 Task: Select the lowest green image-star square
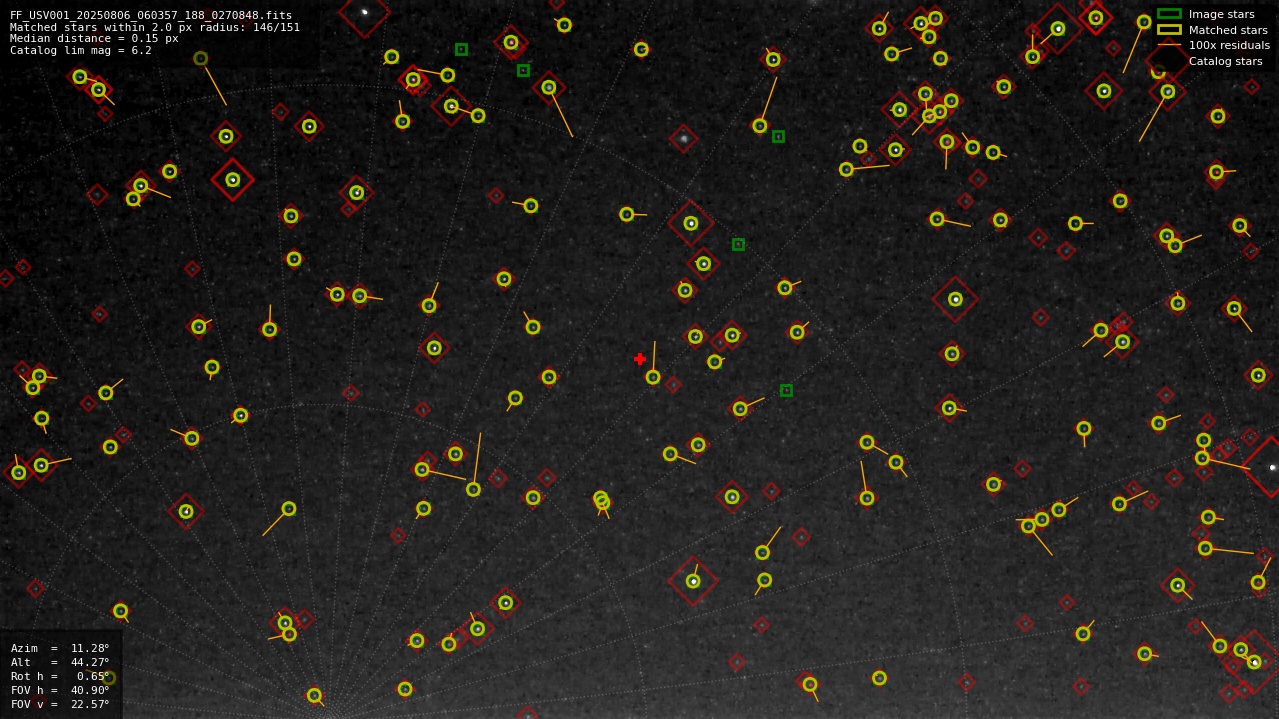tap(786, 390)
